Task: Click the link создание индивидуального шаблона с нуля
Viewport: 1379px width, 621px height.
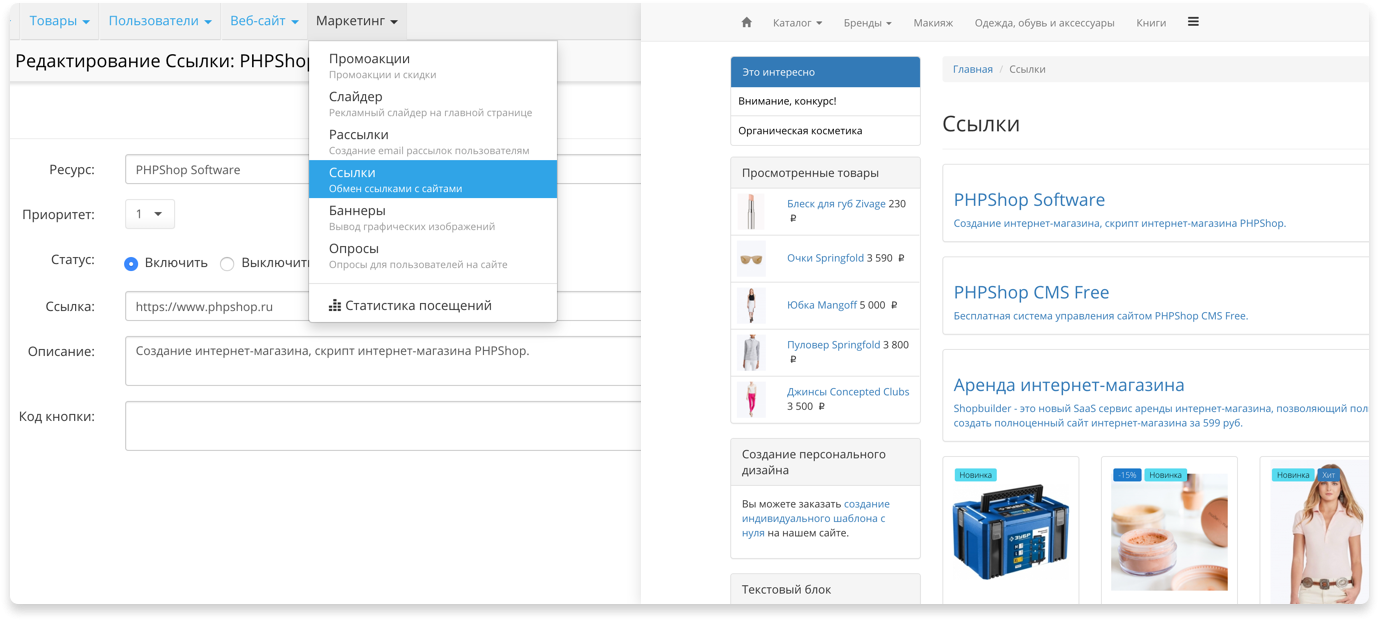Action: (815, 518)
